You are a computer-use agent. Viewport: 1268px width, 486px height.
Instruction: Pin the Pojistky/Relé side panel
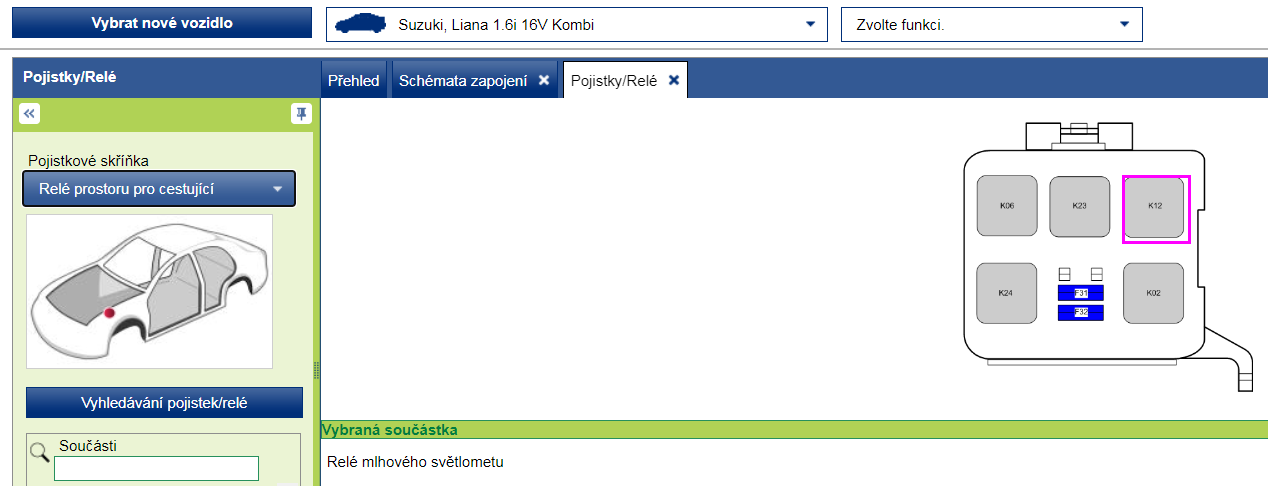pos(301,114)
